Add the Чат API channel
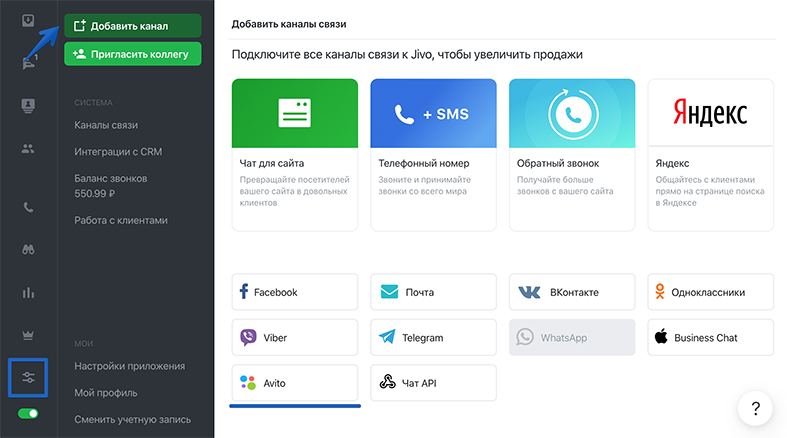This screenshot has height=438, width=787. pos(433,383)
